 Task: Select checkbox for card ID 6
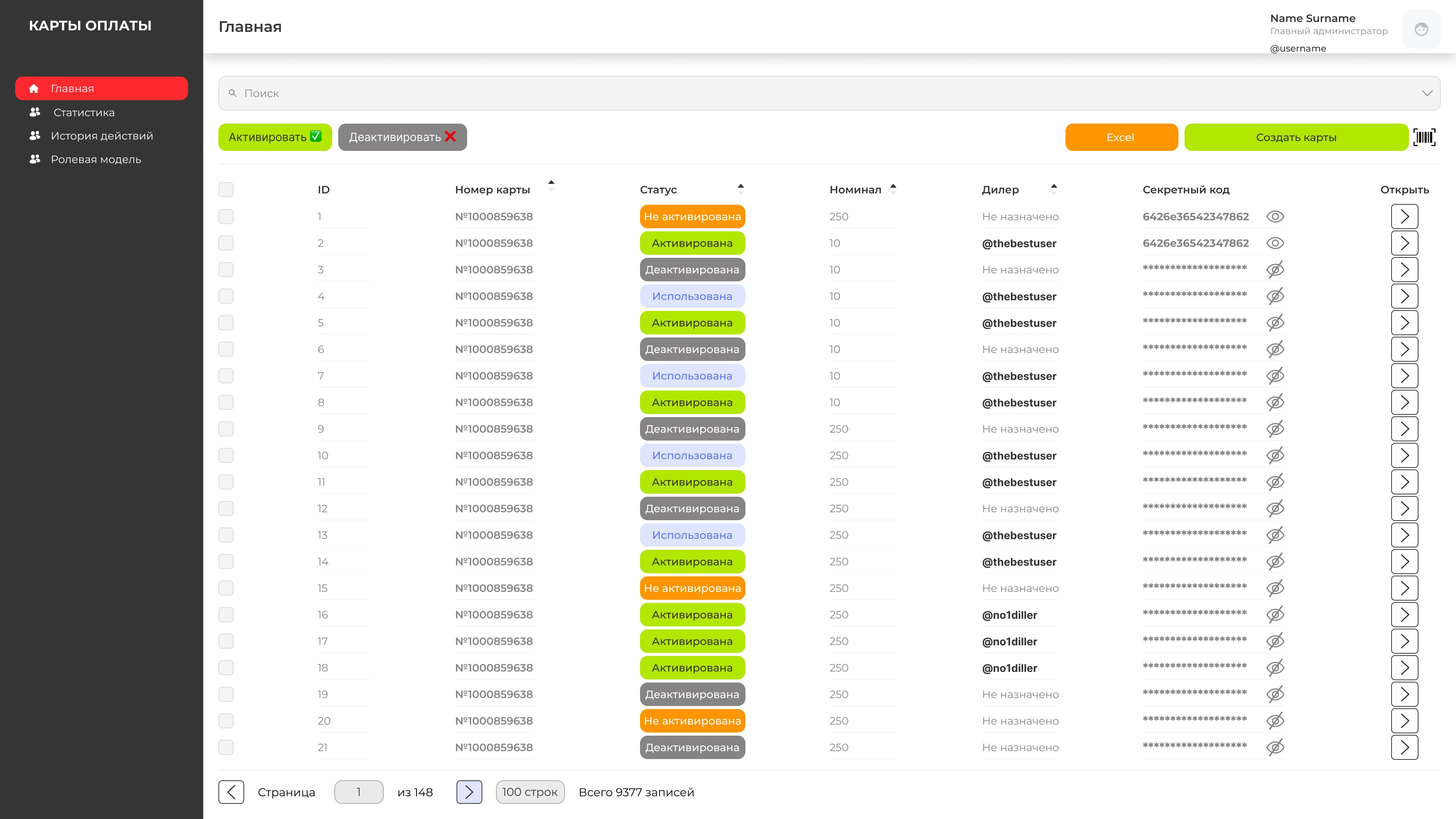[x=226, y=349]
